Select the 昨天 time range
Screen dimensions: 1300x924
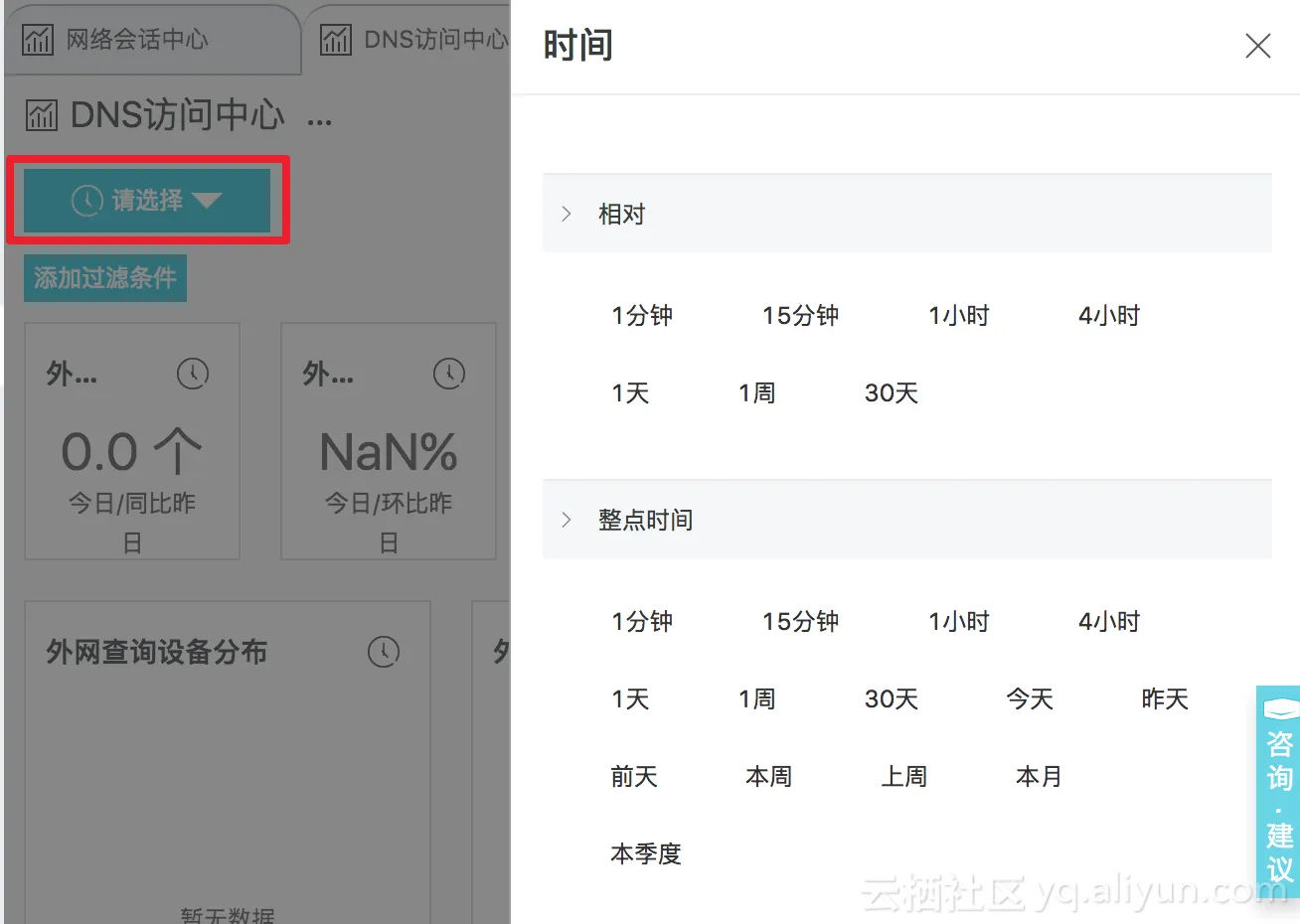1165,699
